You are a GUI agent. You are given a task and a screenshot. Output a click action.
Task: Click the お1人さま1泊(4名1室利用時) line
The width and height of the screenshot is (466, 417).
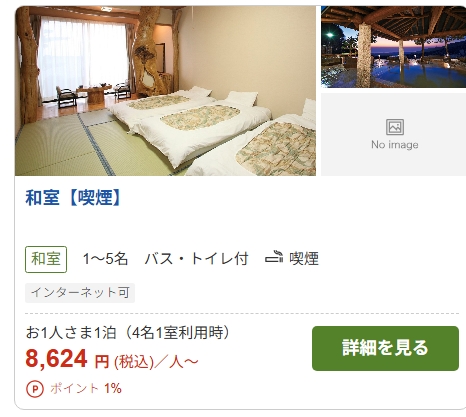128,333
